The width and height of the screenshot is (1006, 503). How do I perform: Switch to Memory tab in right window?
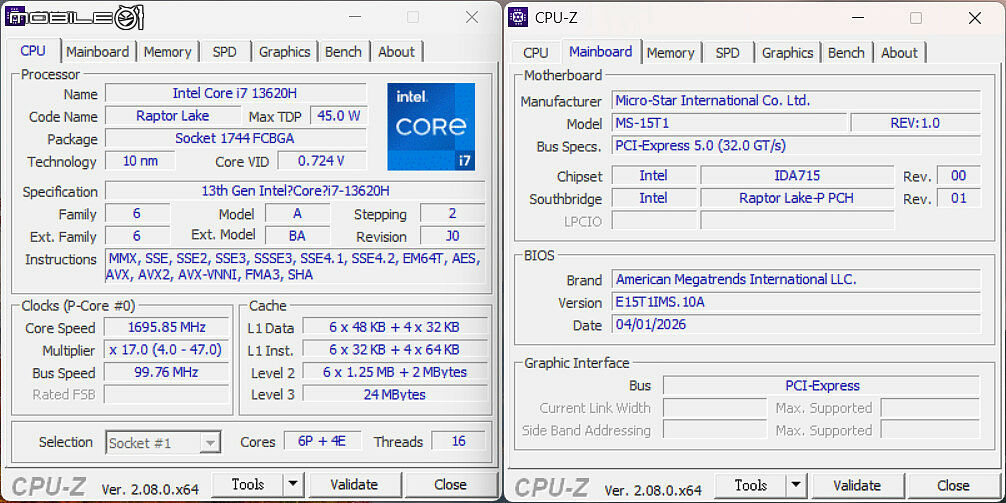click(670, 53)
